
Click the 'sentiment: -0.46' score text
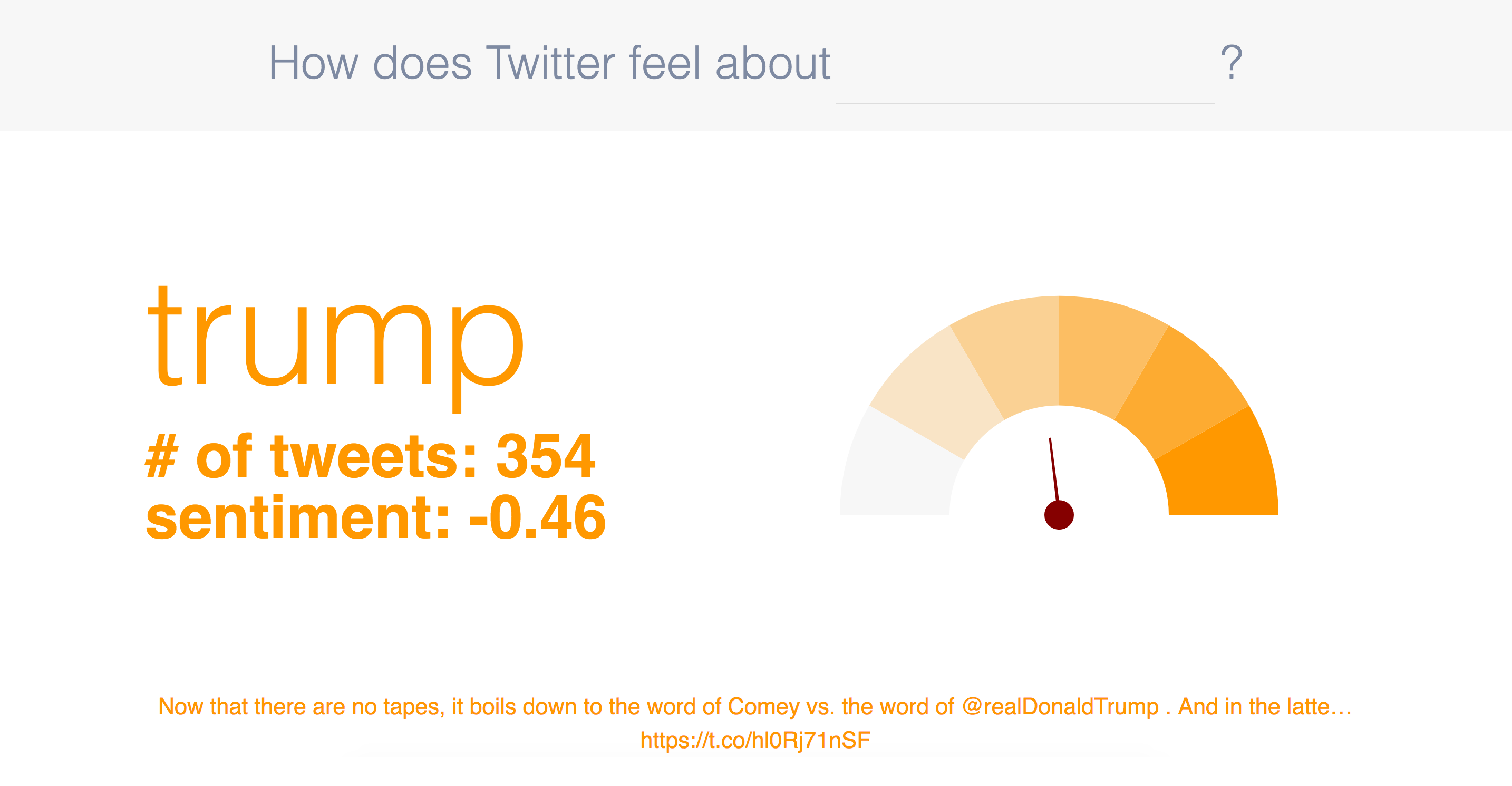coord(376,518)
